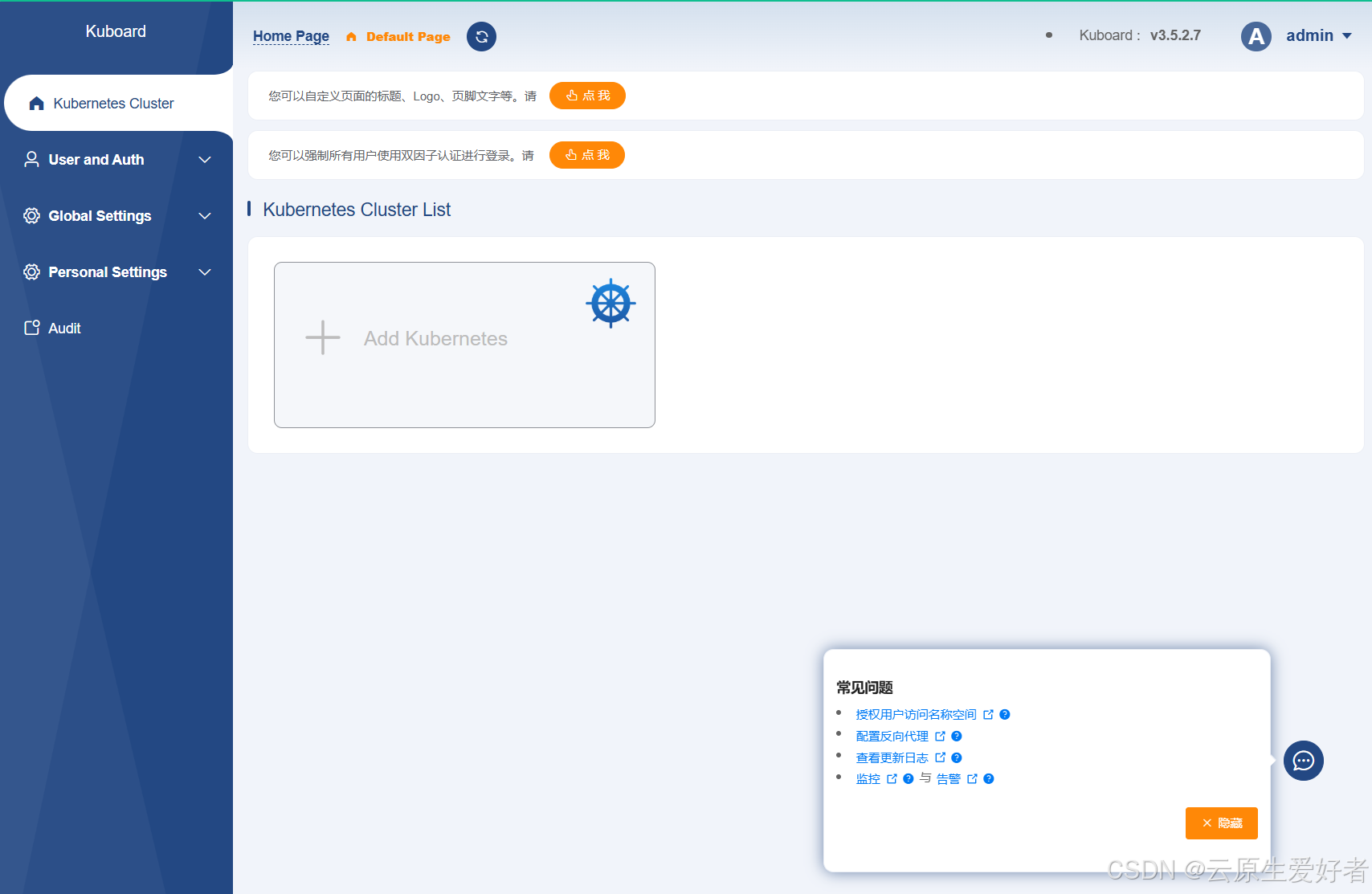Click the Kuboard title in the sidebar

[116, 31]
